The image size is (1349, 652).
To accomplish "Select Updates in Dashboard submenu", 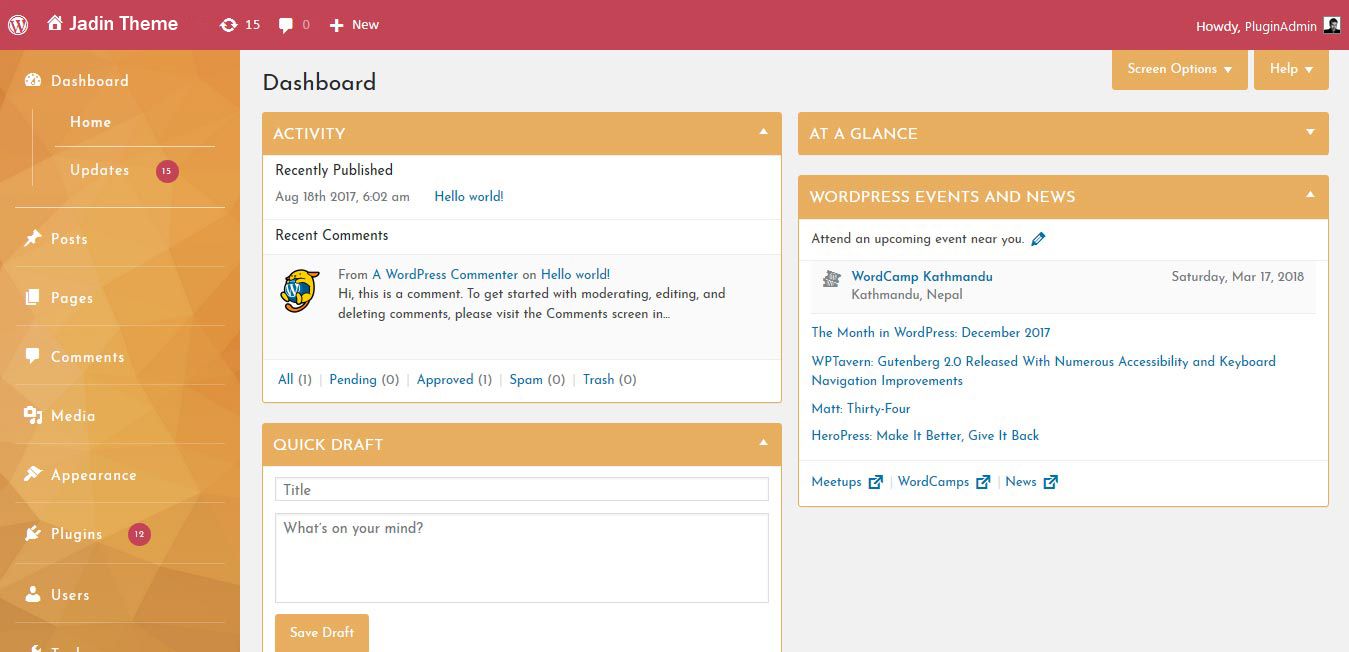I will tap(99, 170).
